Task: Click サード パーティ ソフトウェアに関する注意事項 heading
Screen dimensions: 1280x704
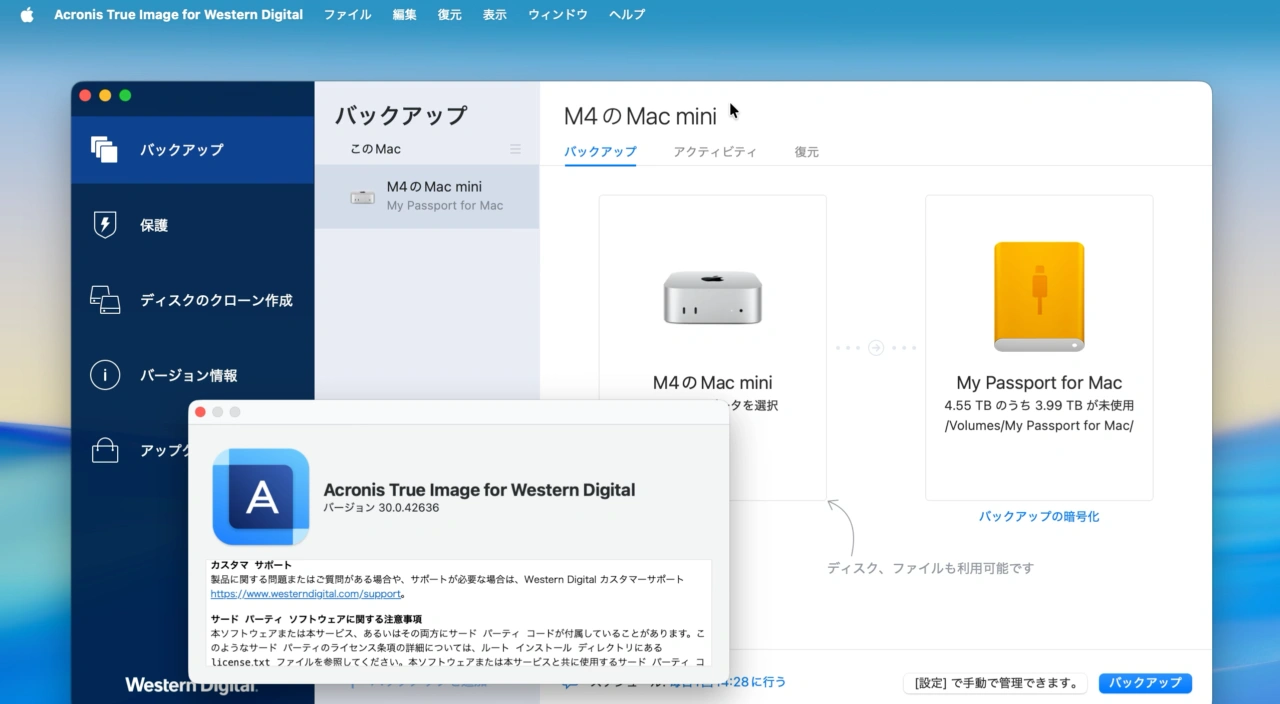Action: coord(316,620)
